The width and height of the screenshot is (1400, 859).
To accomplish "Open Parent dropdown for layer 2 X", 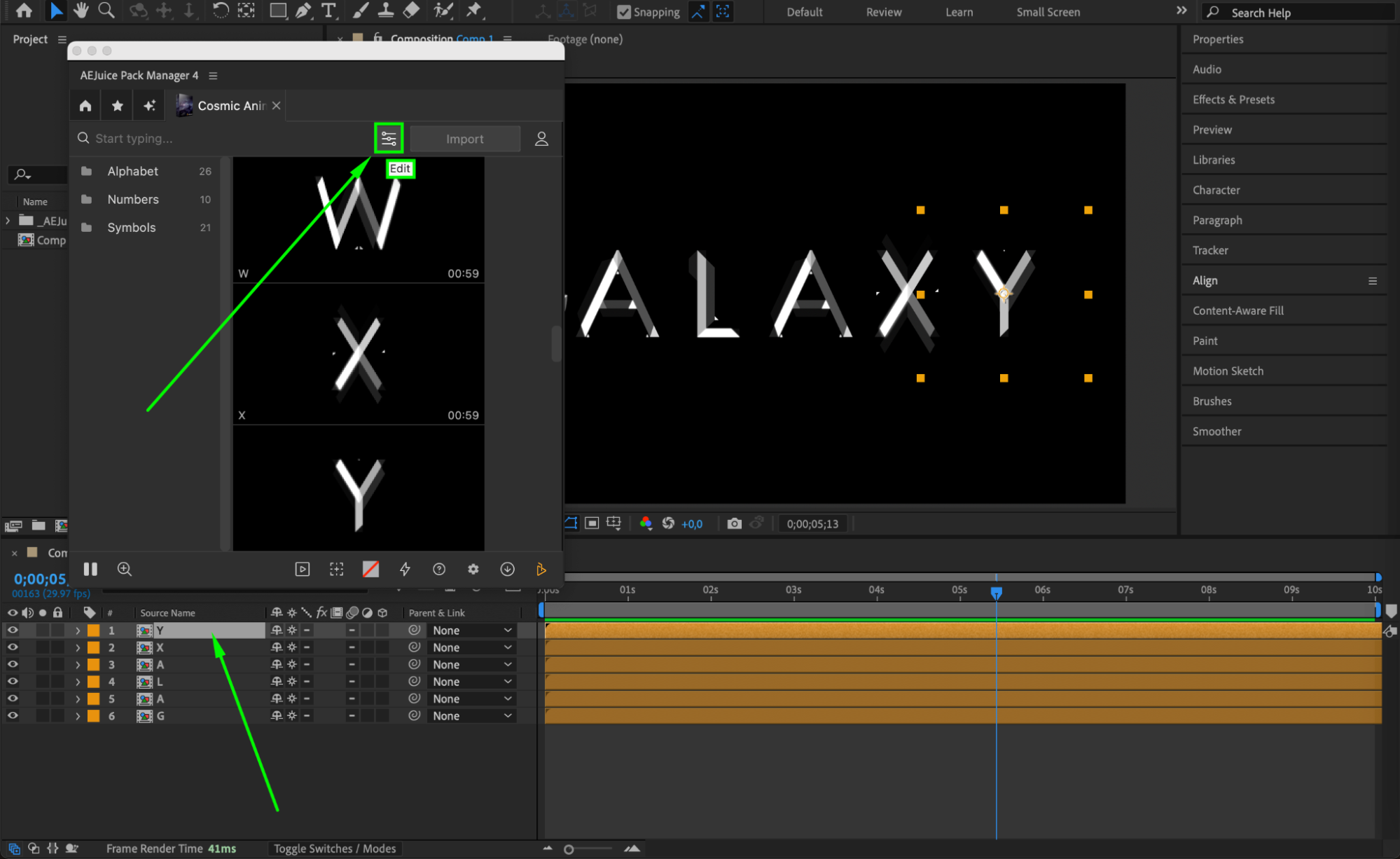I will (x=472, y=647).
